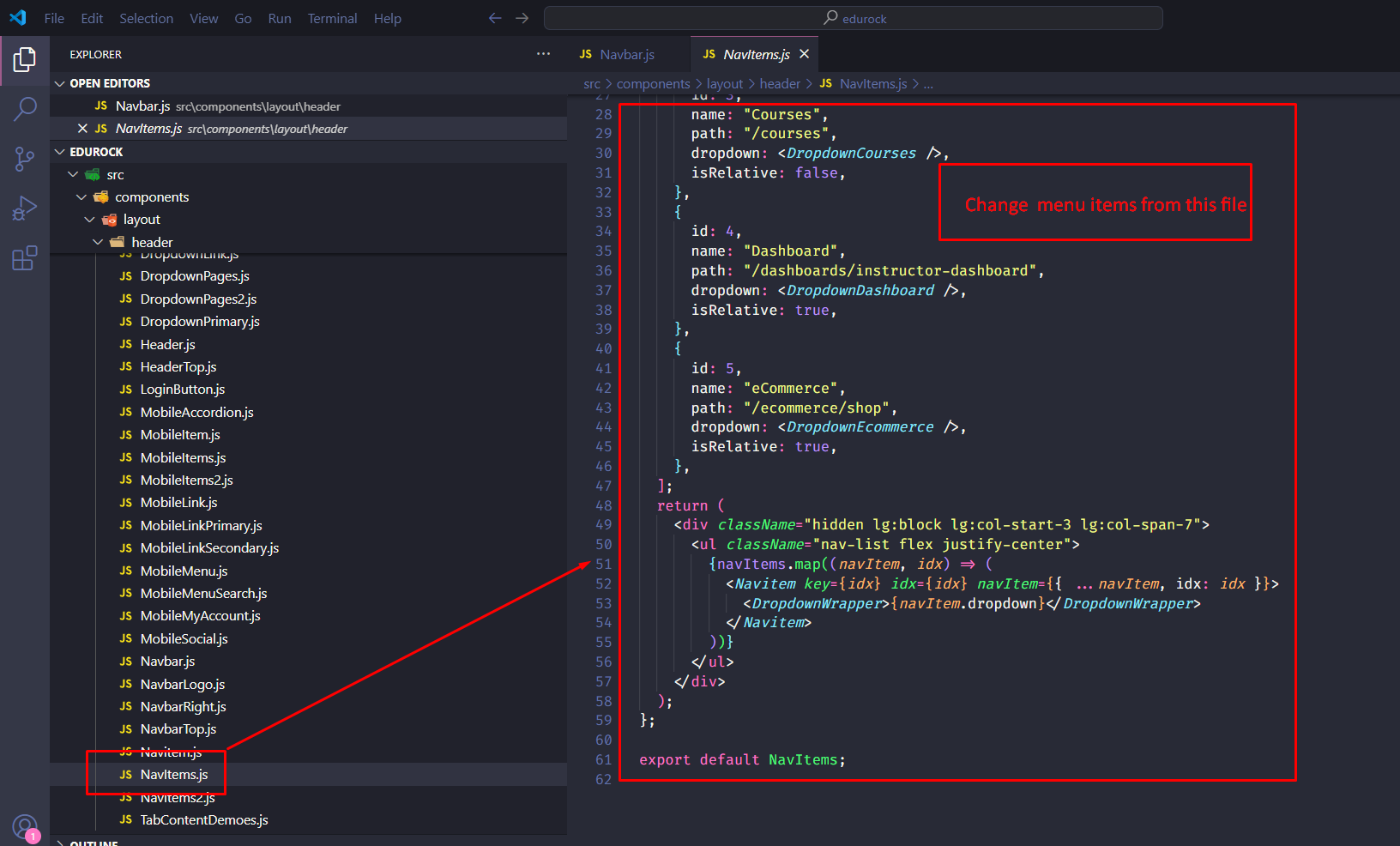Viewport: 1400px width, 846px height.
Task: Open MobileMenuSearch.js file
Action: pyautogui.click(x=308, y=593)
